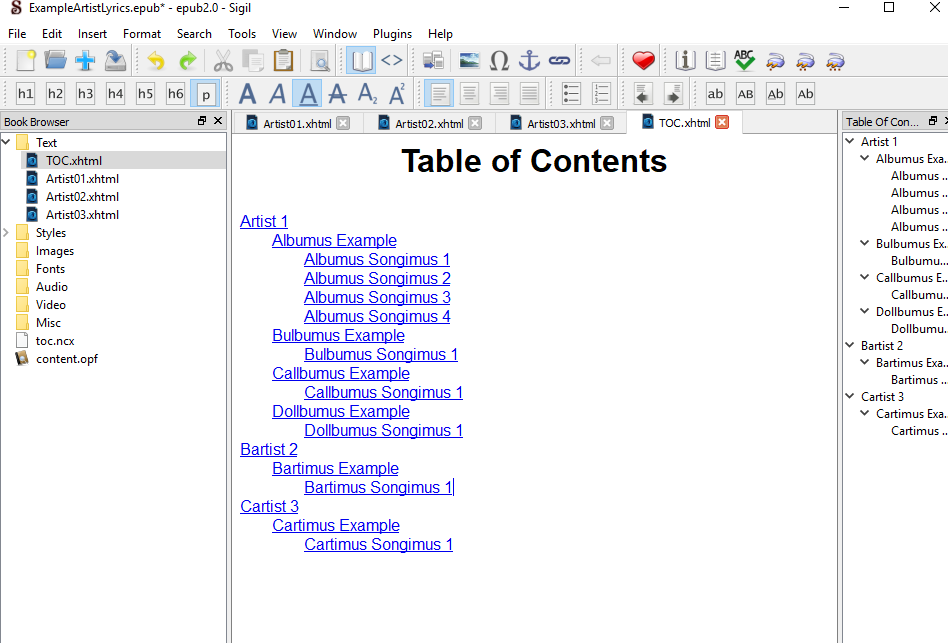Switch to Artist01.xhtml tab
Image resolution: width=948 pixels, height=643 pixels.
click(x=297, y=123)
